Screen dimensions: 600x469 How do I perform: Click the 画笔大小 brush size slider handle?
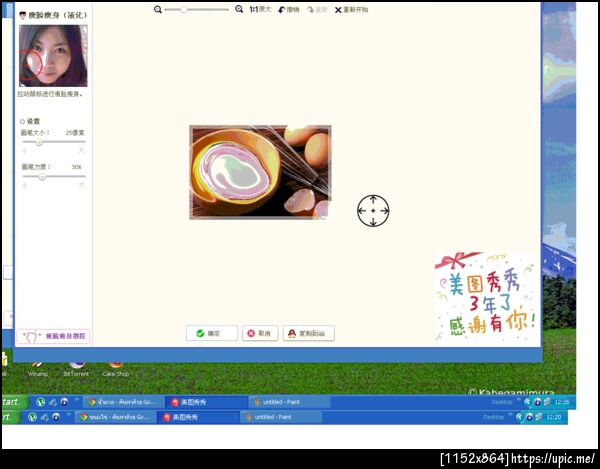pos(39,142)
